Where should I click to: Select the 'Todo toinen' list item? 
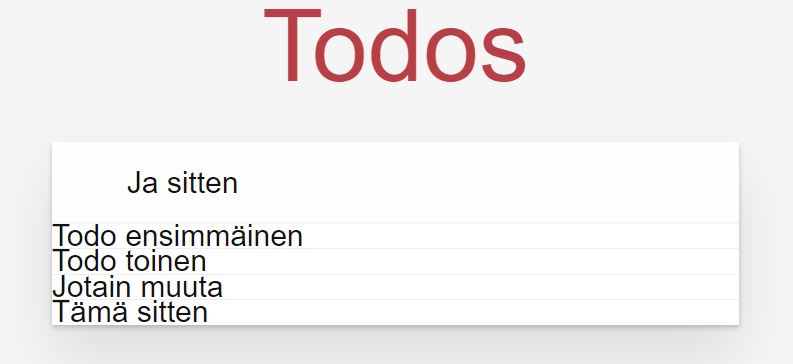[395, 261]
